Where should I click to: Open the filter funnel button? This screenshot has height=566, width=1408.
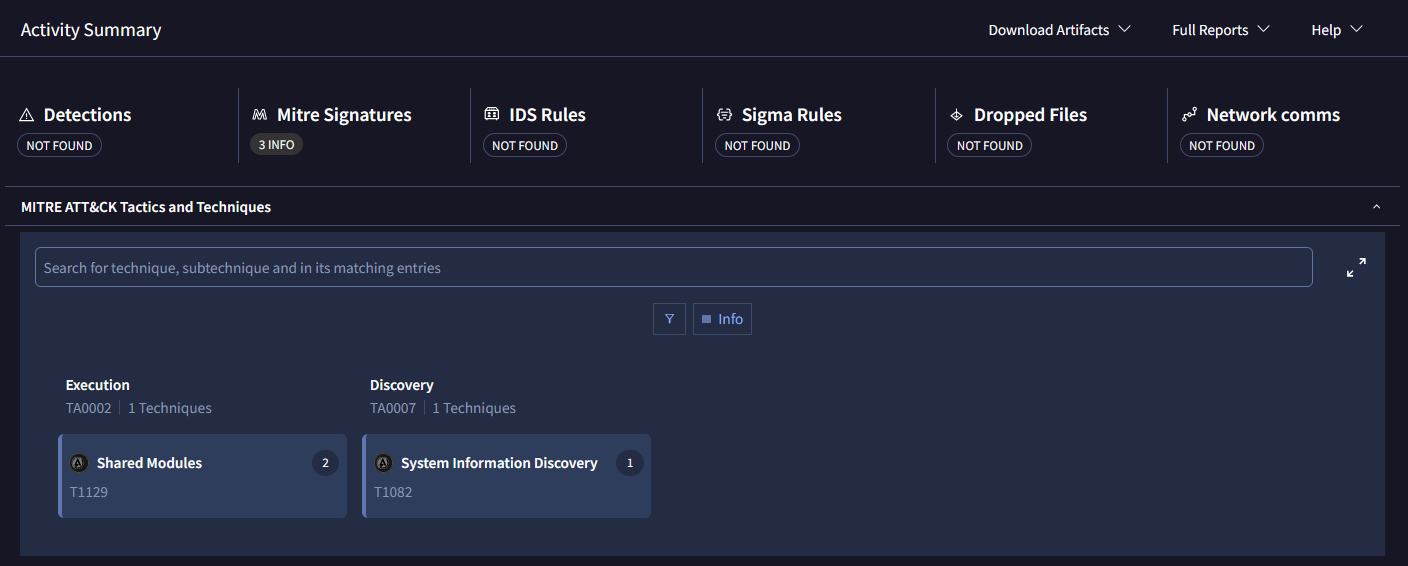(669, 319)
